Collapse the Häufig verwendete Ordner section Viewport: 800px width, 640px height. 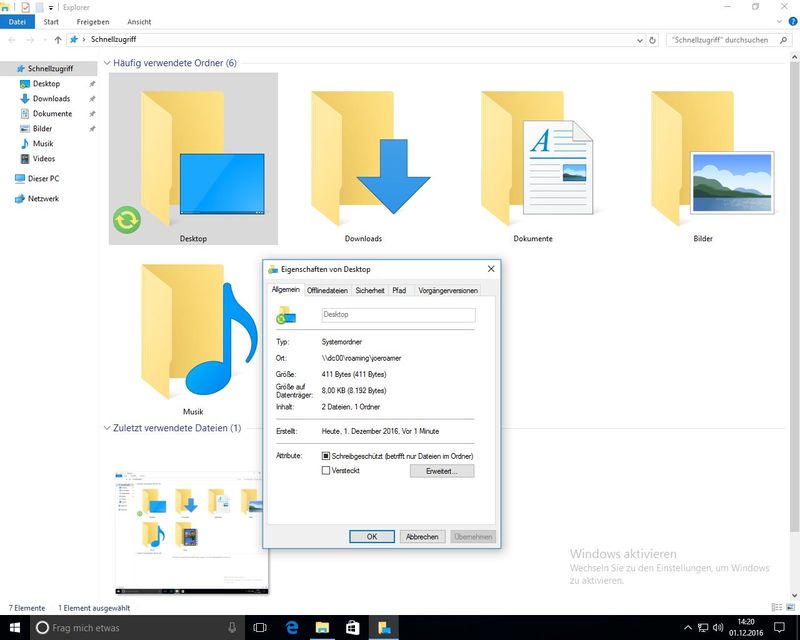(x=107, y=63)
